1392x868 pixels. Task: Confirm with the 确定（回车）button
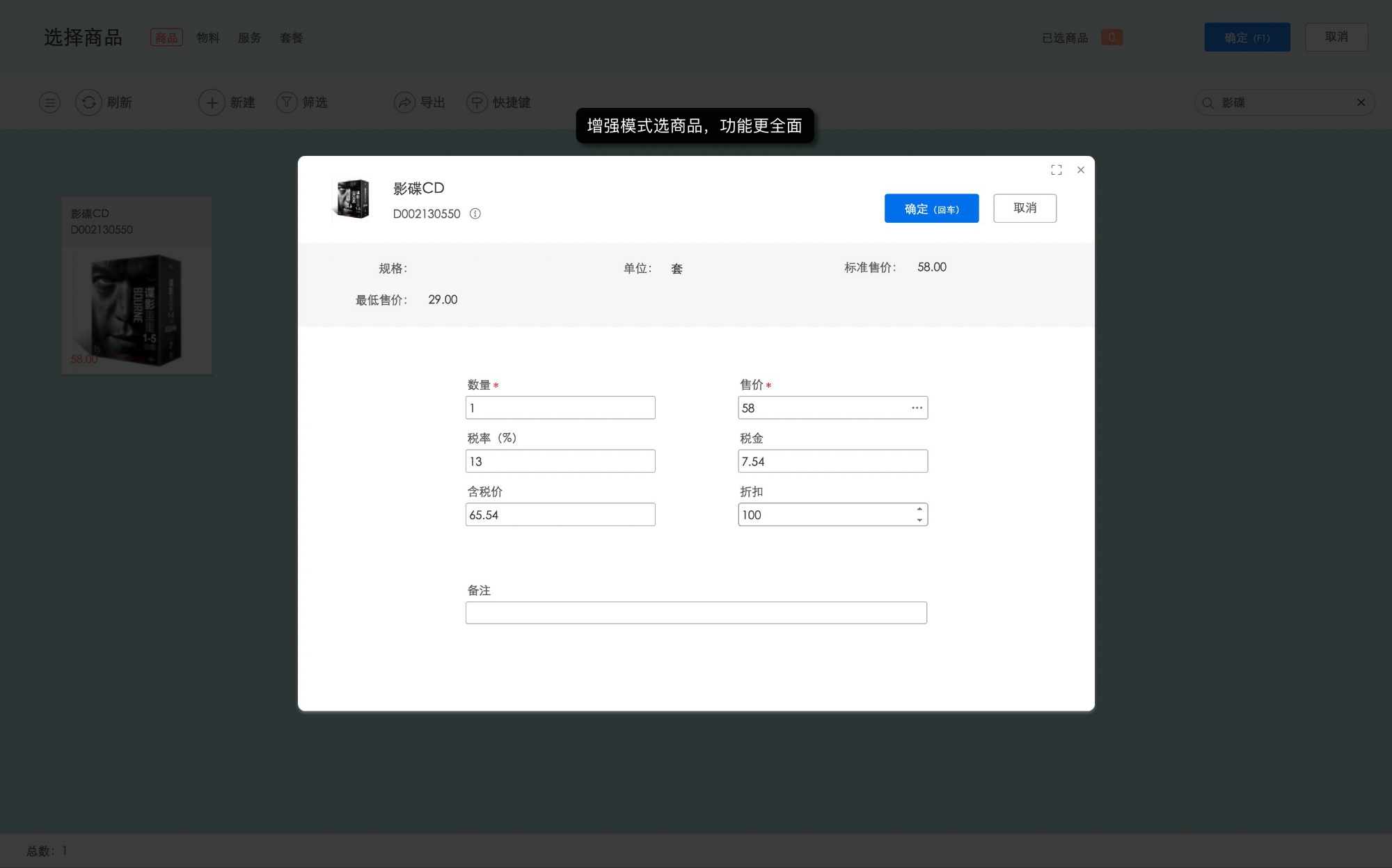pyautogui.click(x=931, y=208)
